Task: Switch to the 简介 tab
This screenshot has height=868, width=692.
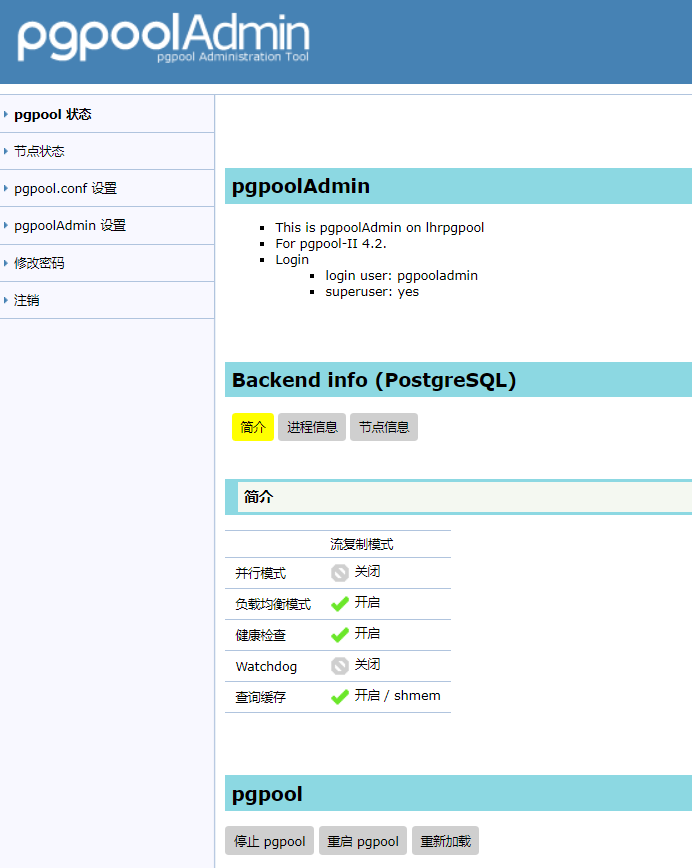Action: click(253, 427)
